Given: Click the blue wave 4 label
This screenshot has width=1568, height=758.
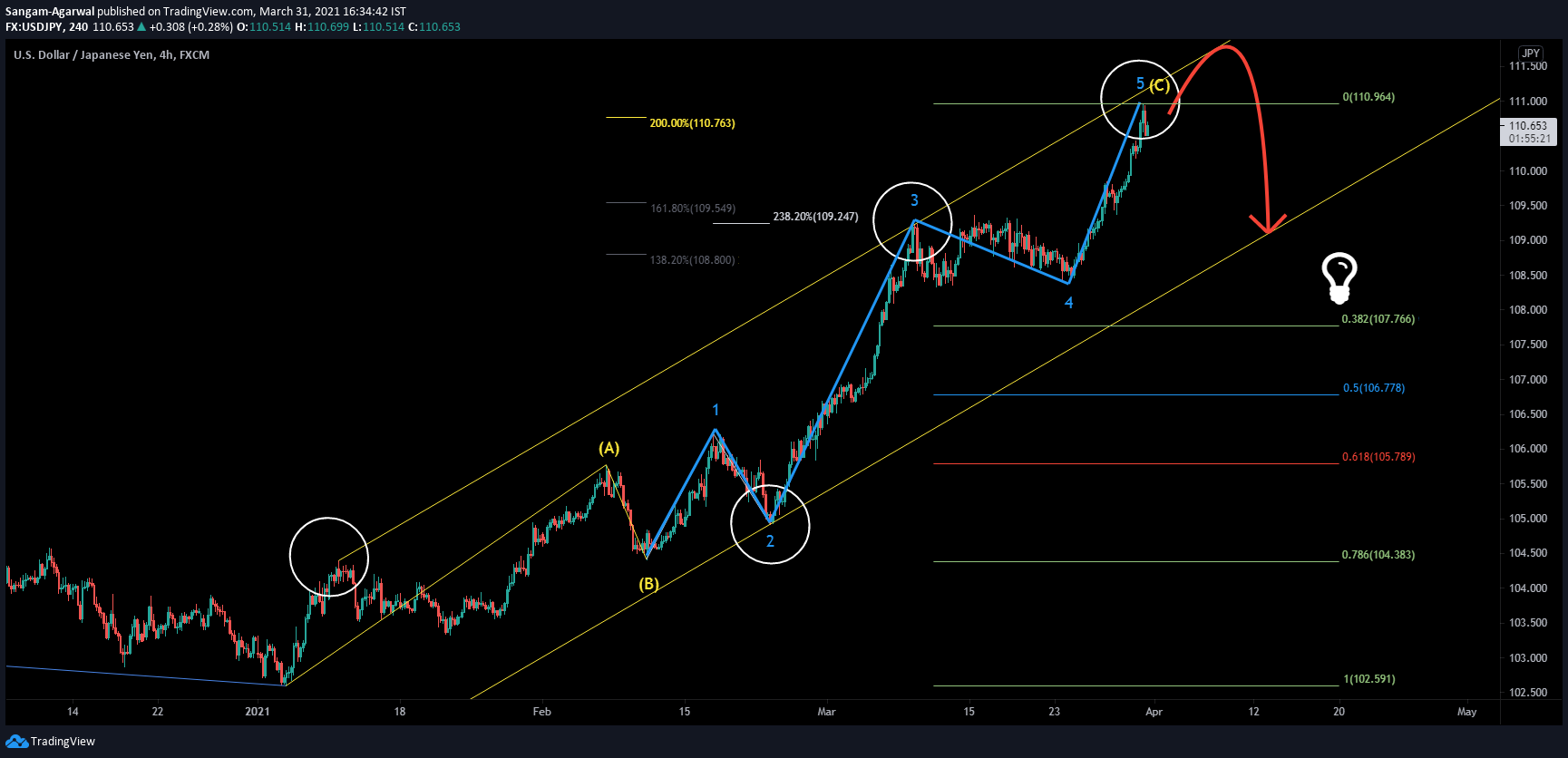Looking at the screenshot, I should coord(1068,303).
